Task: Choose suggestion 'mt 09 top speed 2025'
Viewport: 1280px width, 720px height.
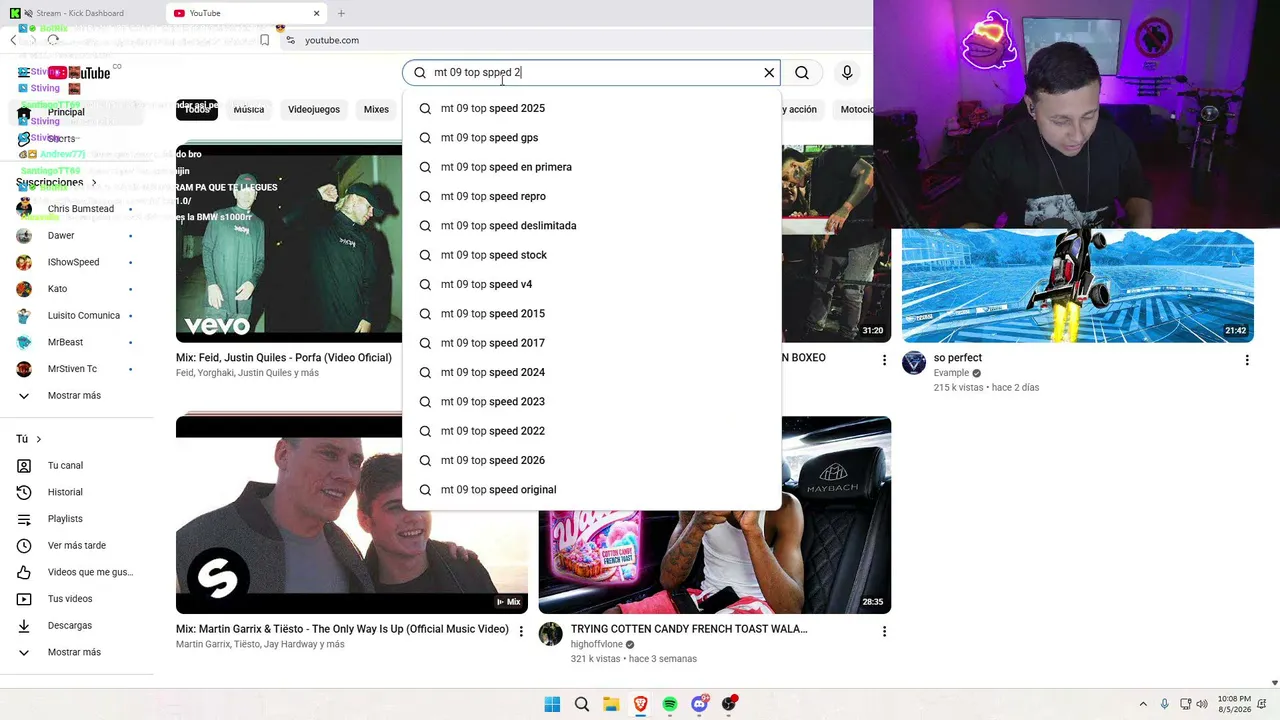Action: coord(591,108)
